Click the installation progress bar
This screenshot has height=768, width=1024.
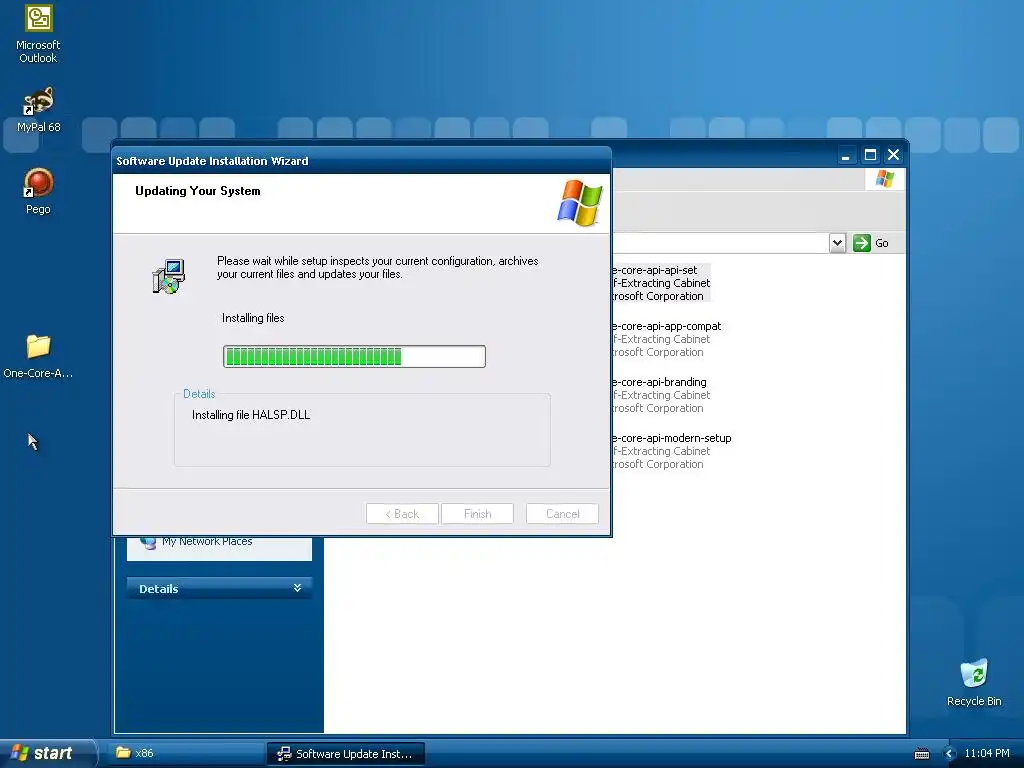[355, 356]
